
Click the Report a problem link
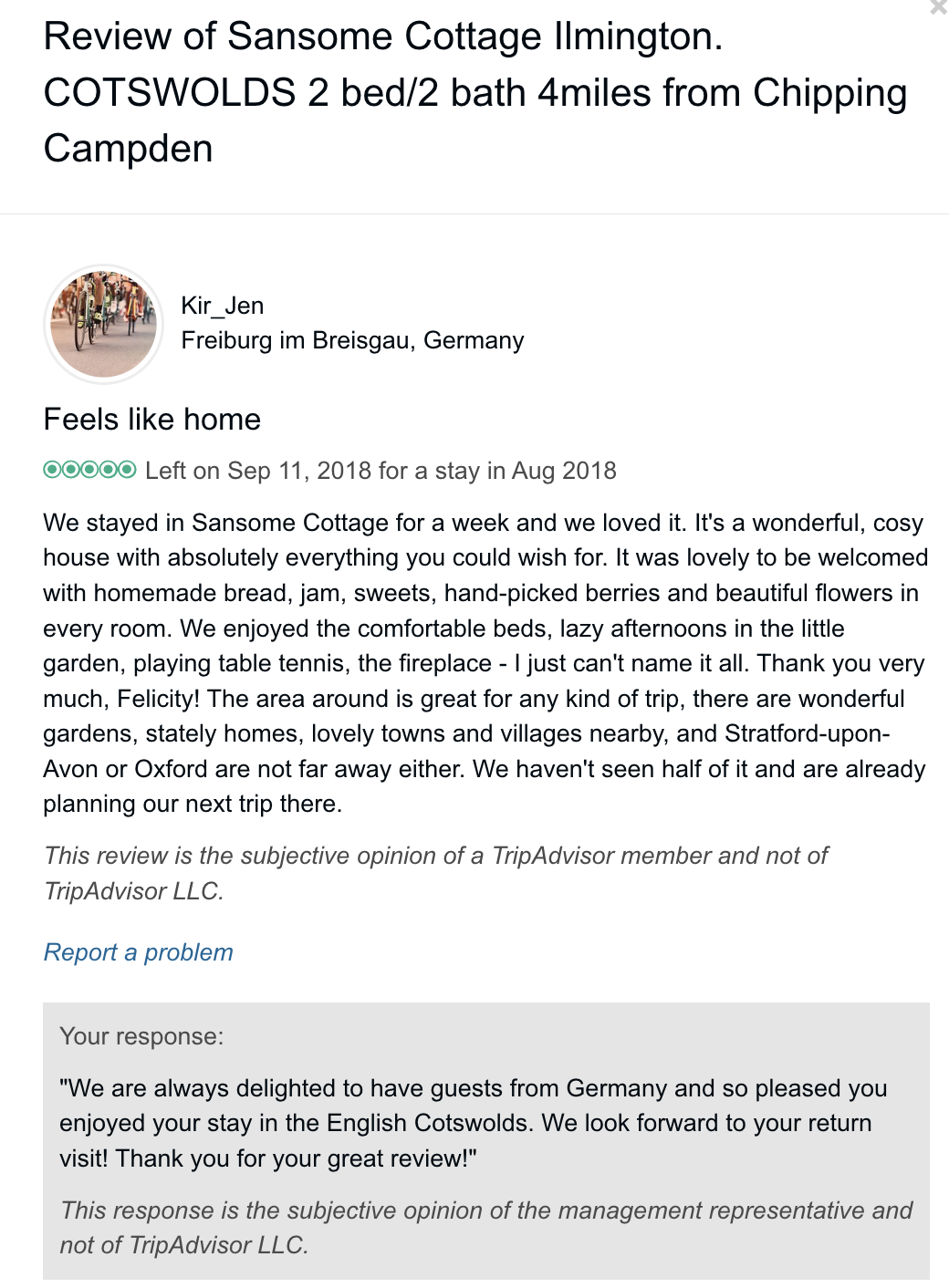click(x=138, y=952)
